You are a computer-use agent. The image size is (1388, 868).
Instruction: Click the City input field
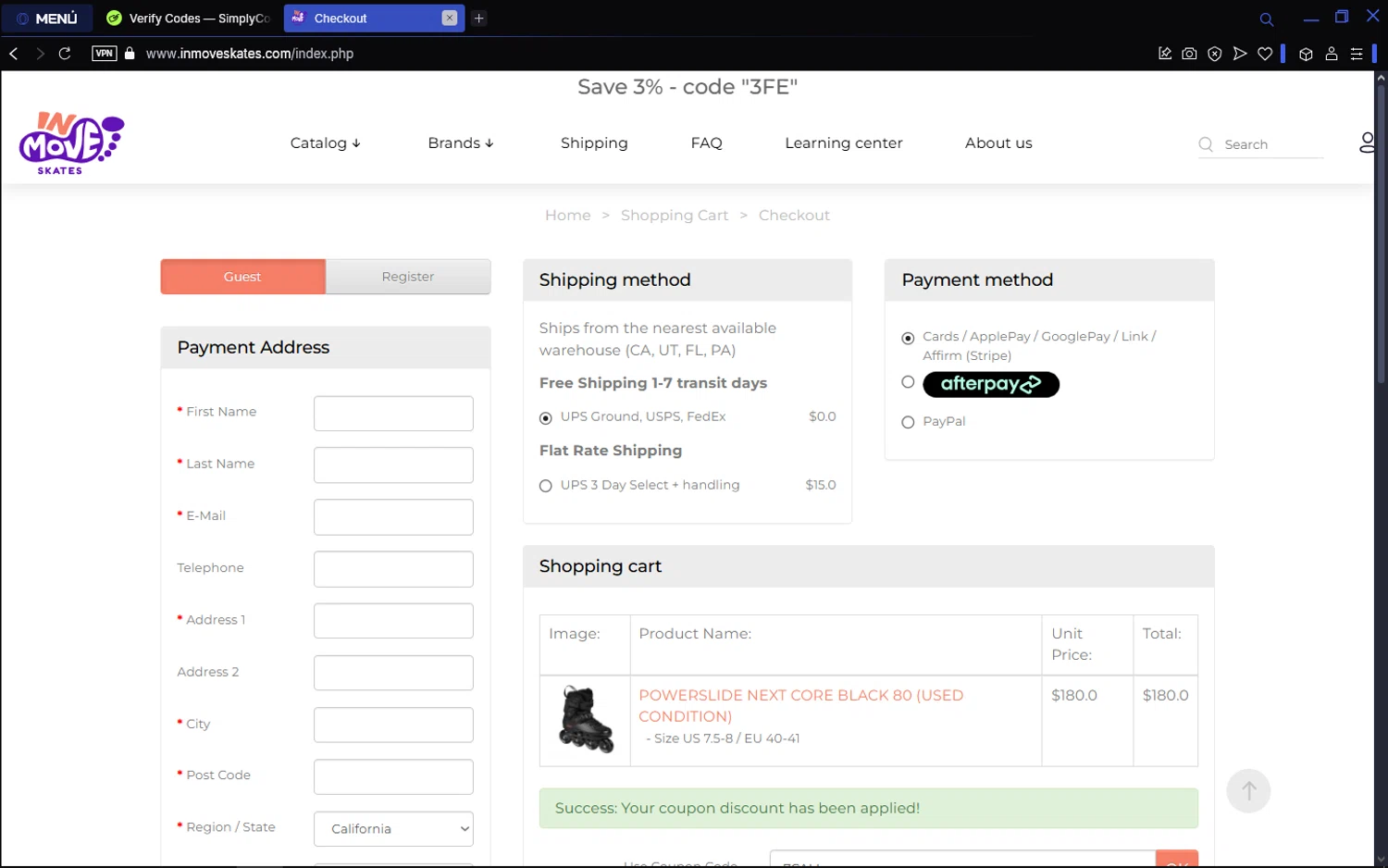click(x=393, y=725)
